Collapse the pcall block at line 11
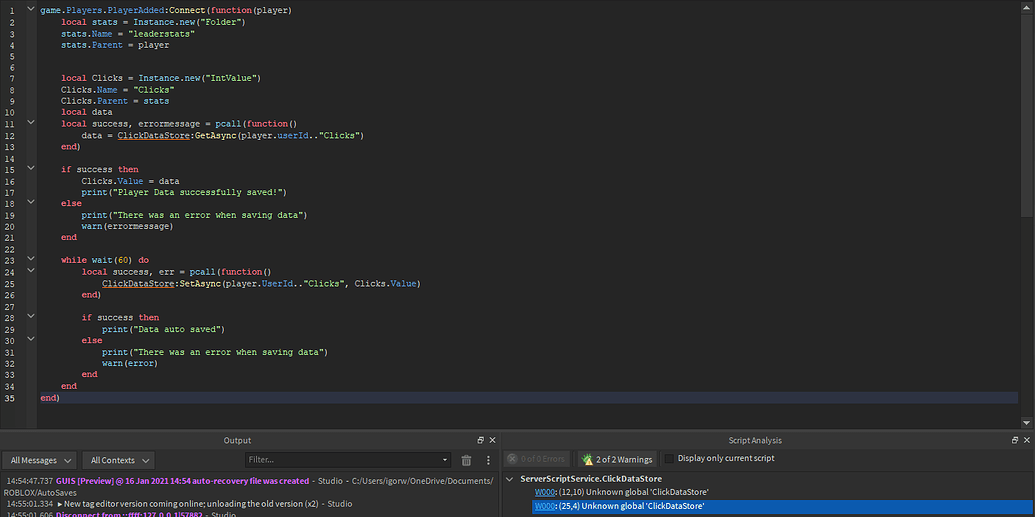Image resolution: width=1035 pixels, height=517 pixels. tap(30, 123)
